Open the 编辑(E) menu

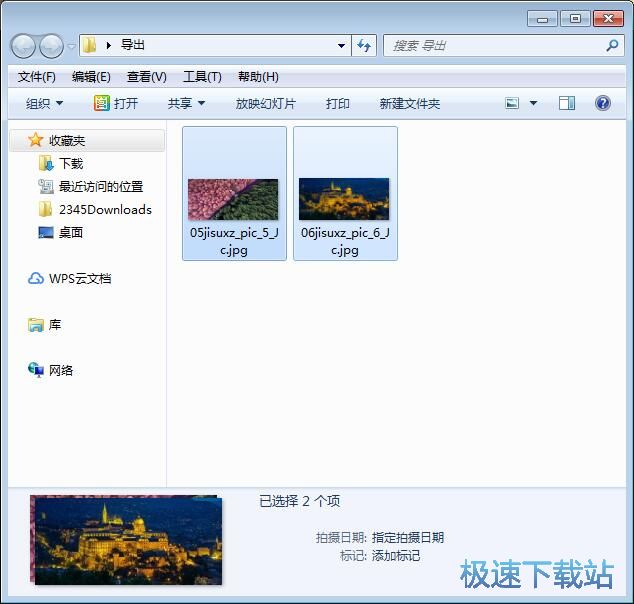pos(91,77)
